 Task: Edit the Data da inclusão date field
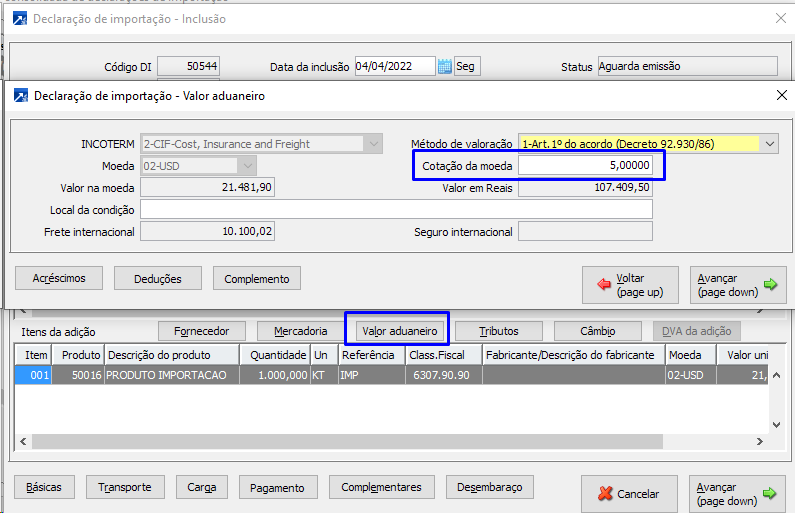(395, 66)
